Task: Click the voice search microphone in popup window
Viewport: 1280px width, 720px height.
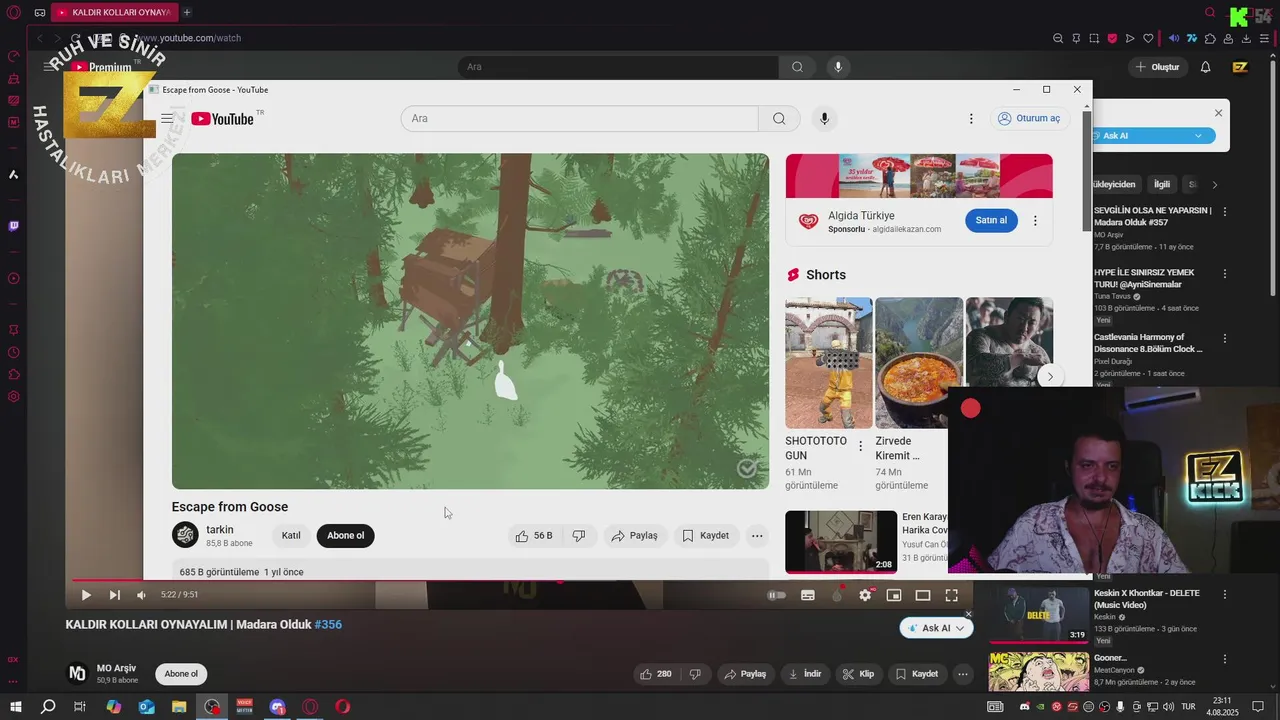Action: [824, 119]
